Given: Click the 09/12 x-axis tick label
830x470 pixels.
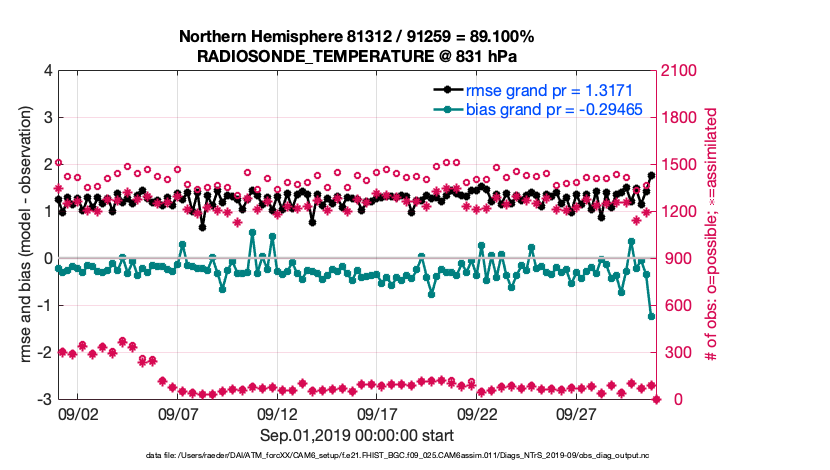Looking at the screenshot, I should point(278,413).
